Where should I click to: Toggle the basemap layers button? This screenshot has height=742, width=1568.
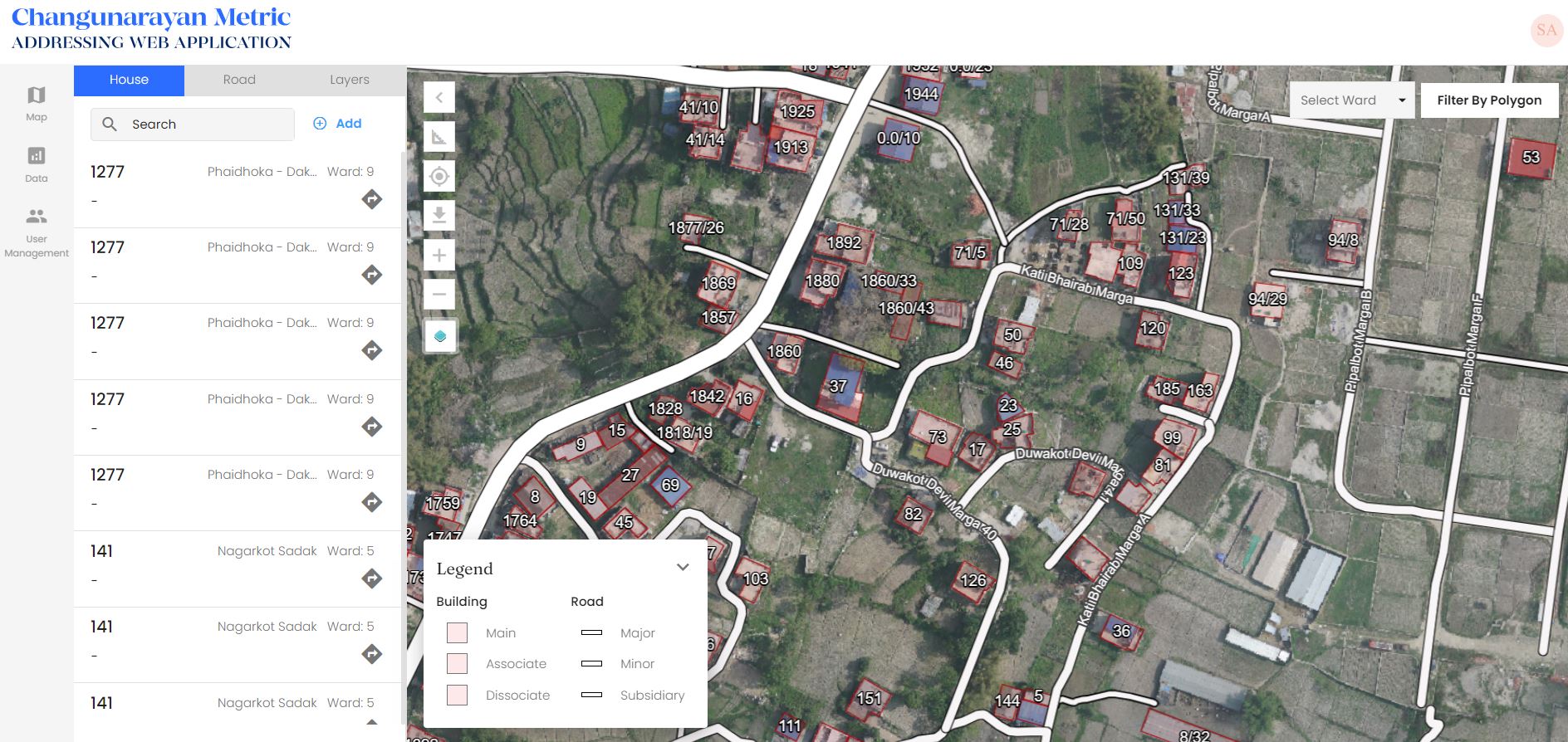click(440, 336)
